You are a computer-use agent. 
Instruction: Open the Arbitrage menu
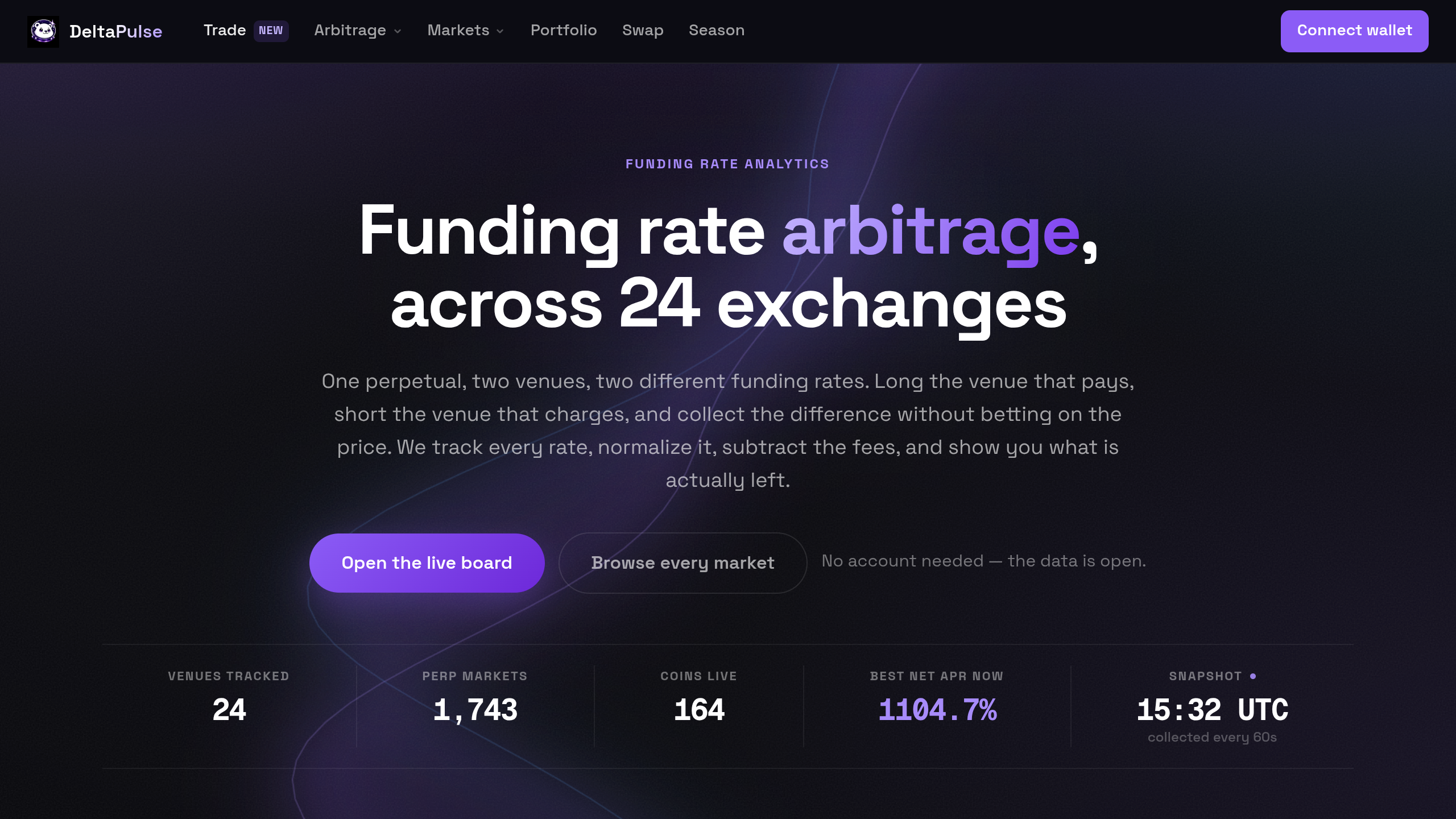click(x=358, y=30)
